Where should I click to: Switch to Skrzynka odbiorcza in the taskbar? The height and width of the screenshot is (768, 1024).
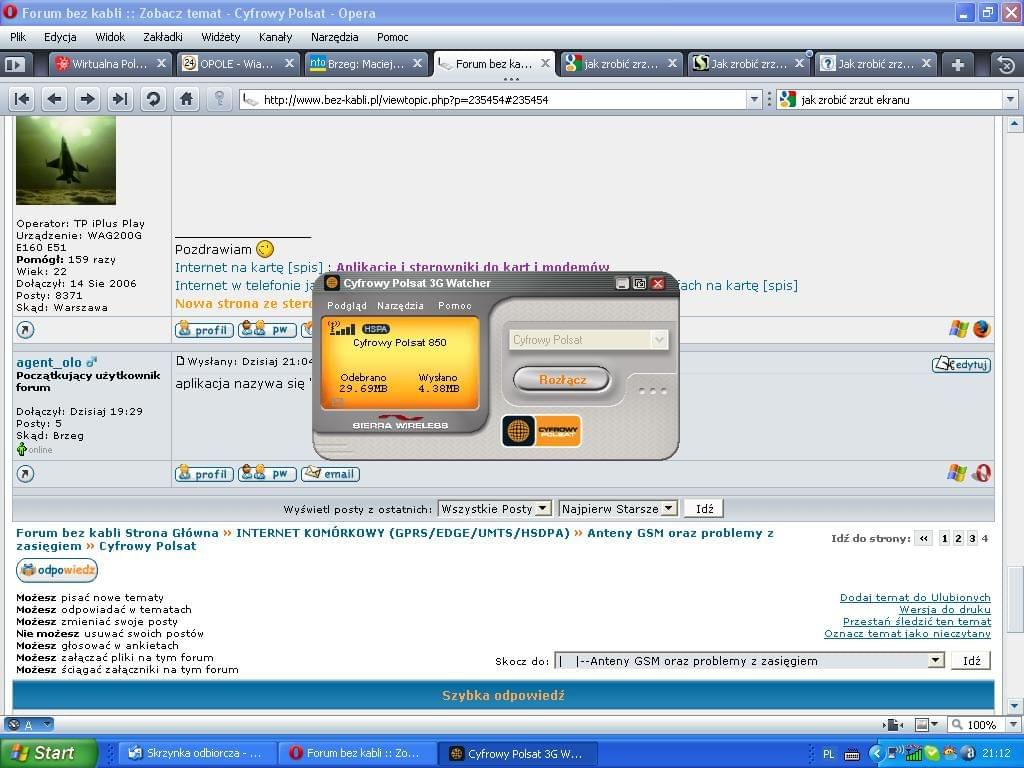tap(197, 753)
